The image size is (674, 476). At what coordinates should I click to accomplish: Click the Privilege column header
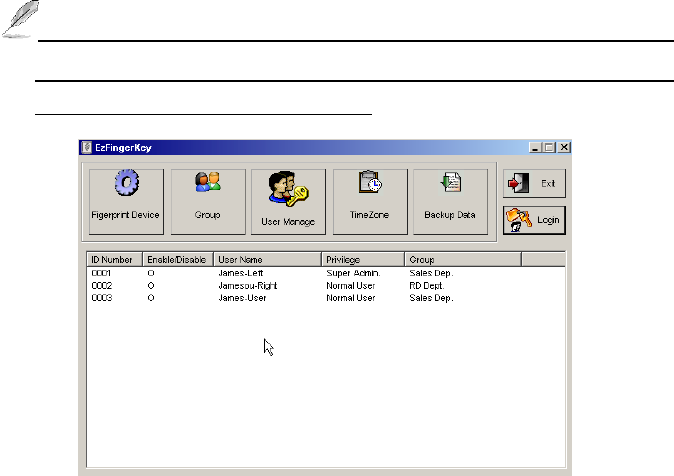(x=363, y=260)
